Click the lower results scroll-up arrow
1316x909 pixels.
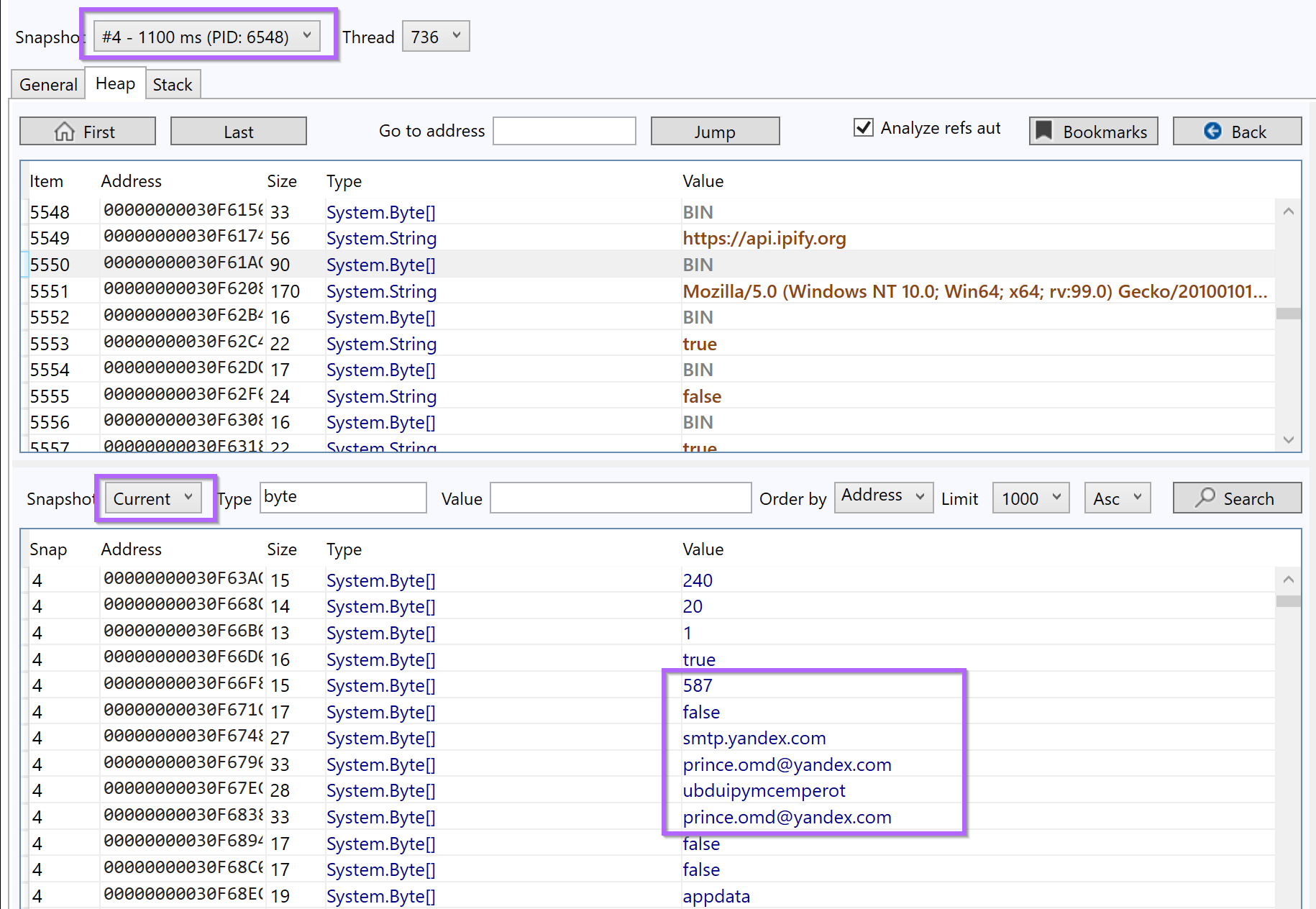[x=1289, y=580]
